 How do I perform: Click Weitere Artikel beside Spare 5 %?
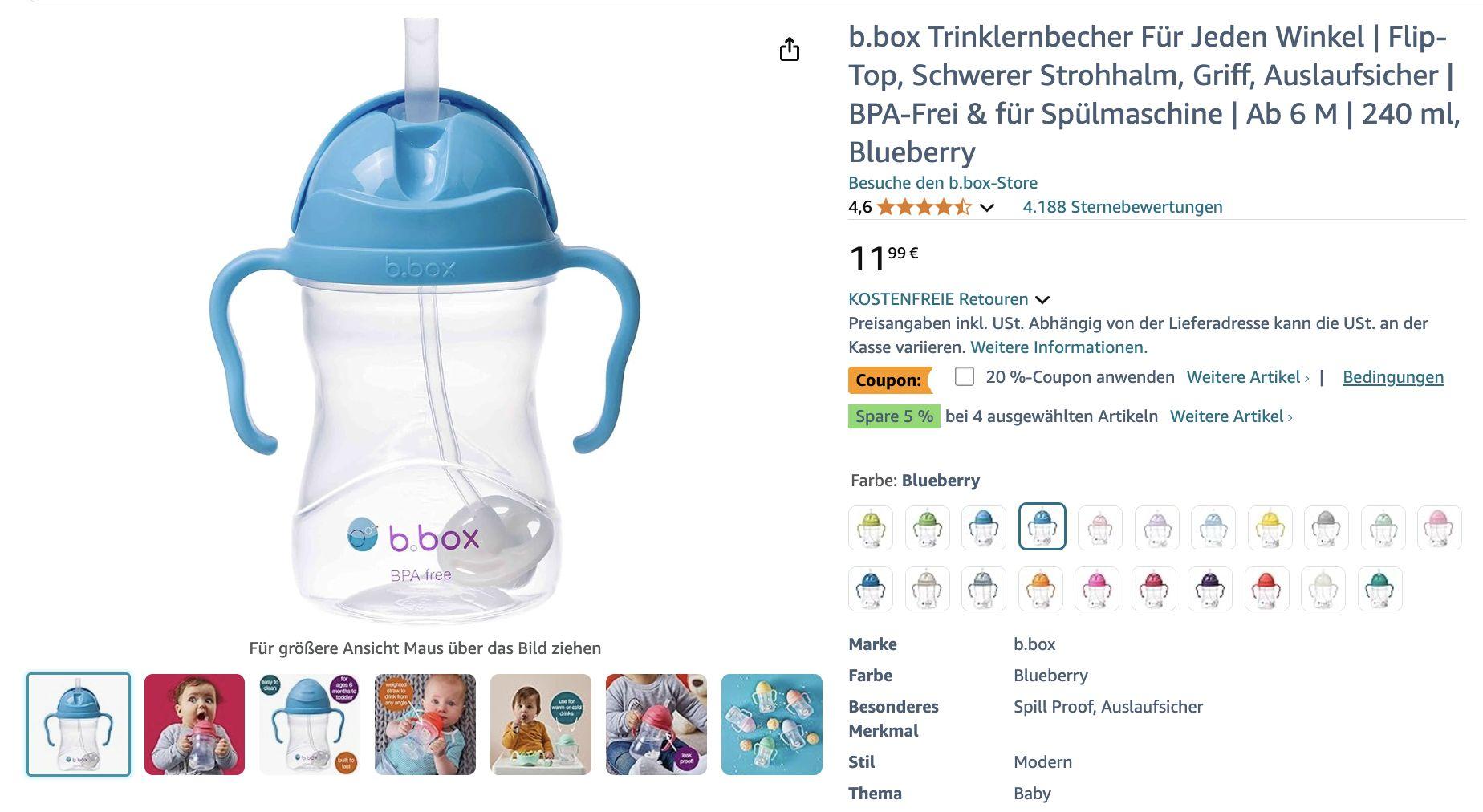pos(1231,416)
